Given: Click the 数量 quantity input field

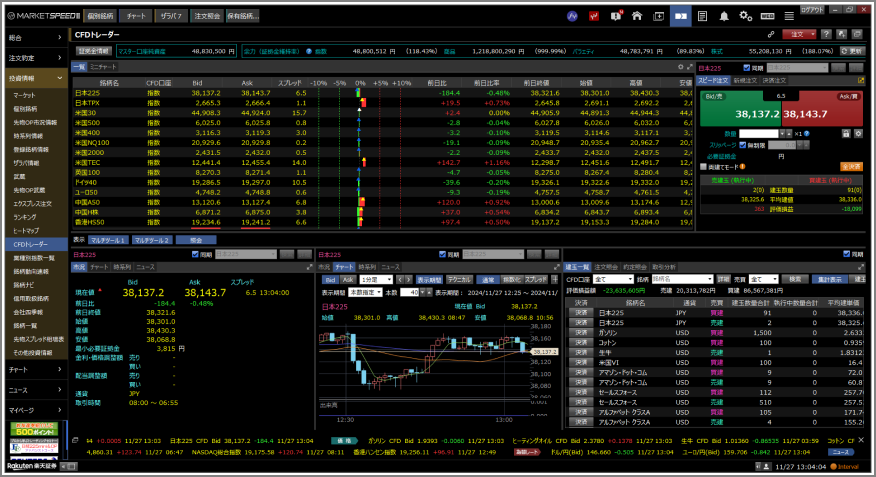Looking at the screenshot, I should (759, 134).
